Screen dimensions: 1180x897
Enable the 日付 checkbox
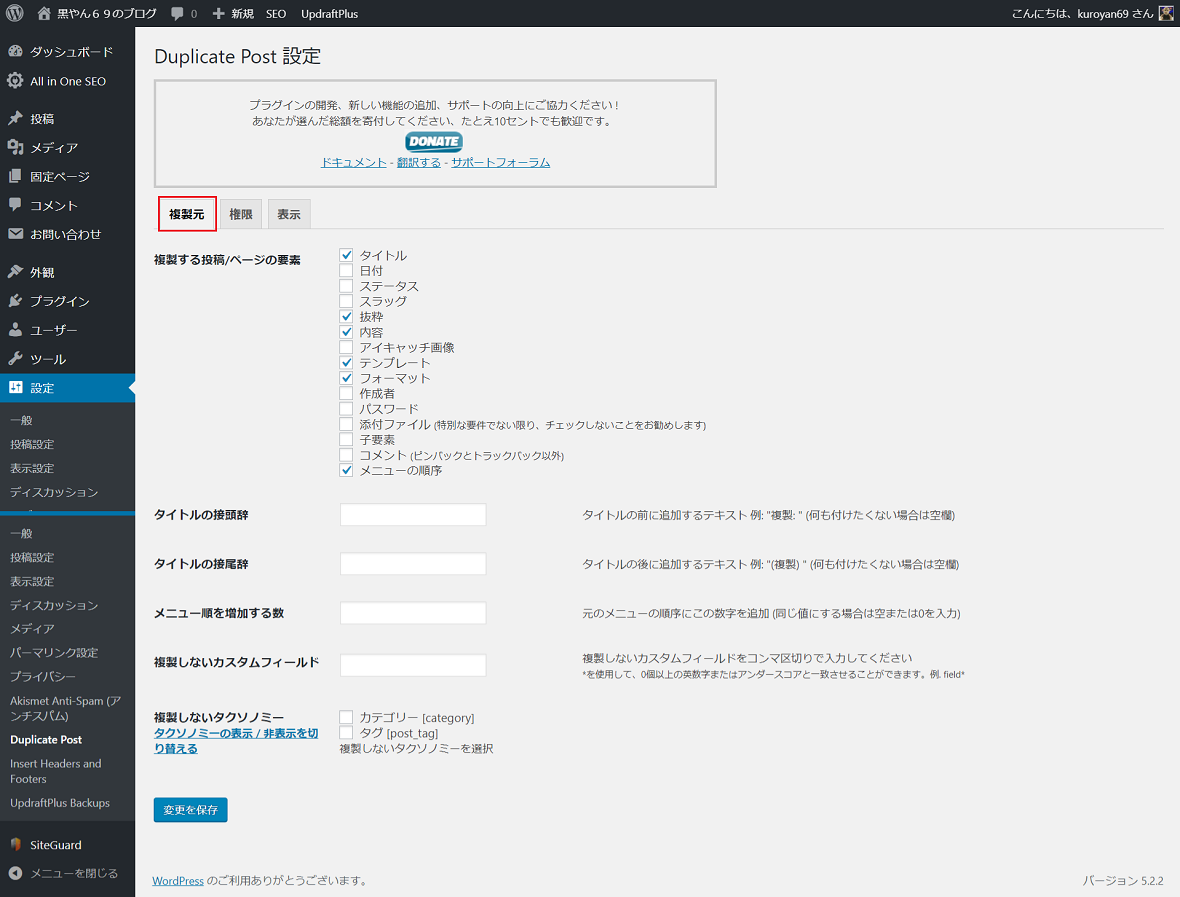pyautogui.click(x=346, y=270)
